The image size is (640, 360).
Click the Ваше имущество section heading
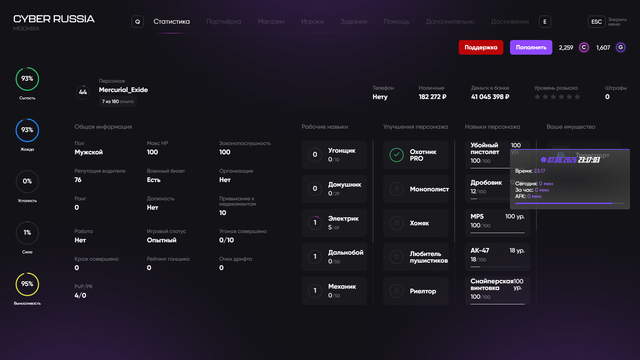point(571,127)
